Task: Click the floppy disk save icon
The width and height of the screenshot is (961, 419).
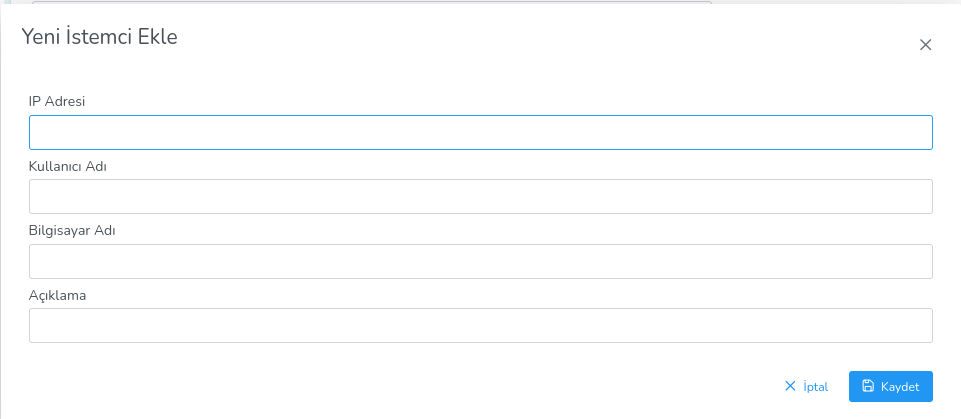Action: [868, 386]
